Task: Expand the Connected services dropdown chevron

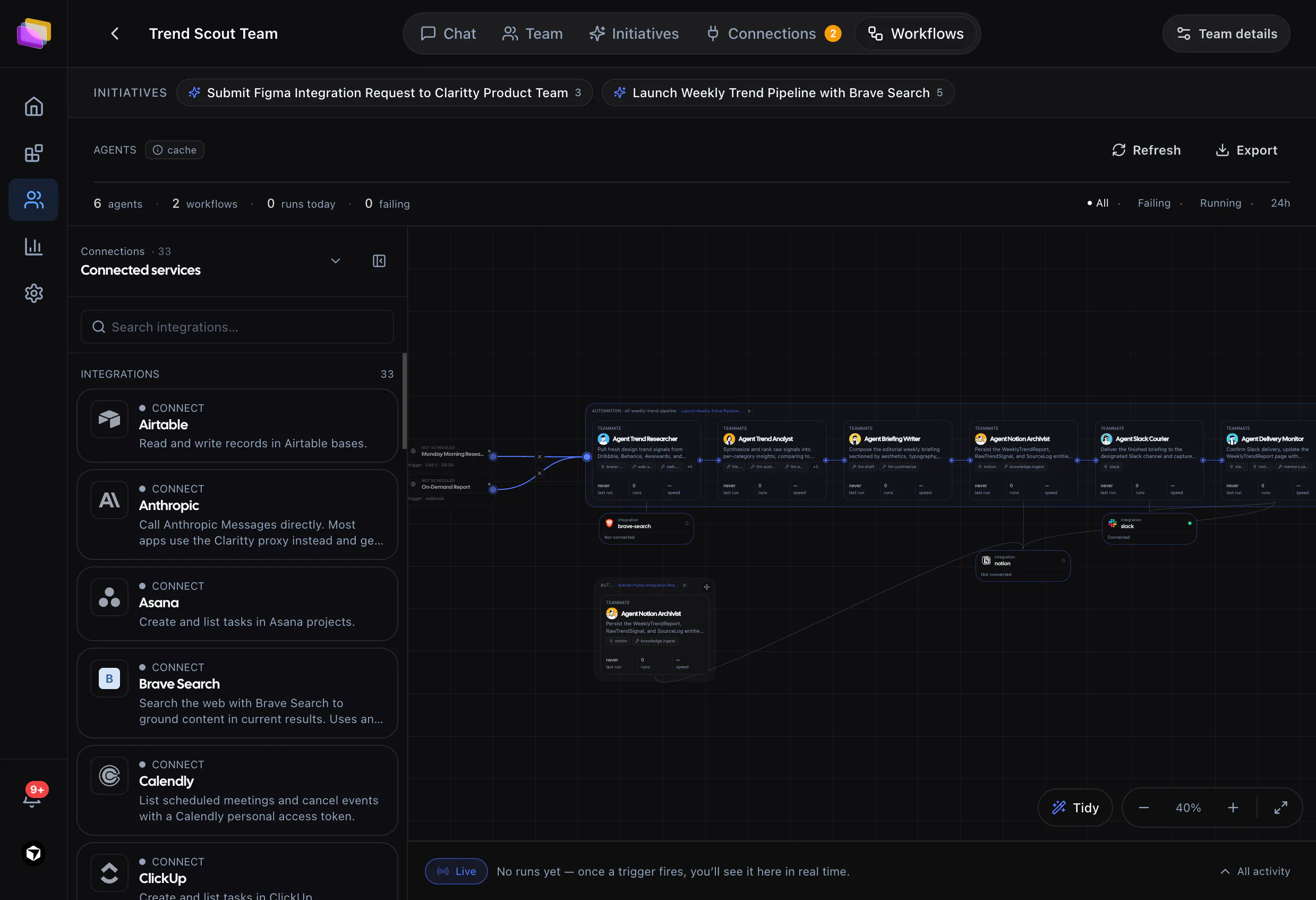Action: [x=335, y=261]
